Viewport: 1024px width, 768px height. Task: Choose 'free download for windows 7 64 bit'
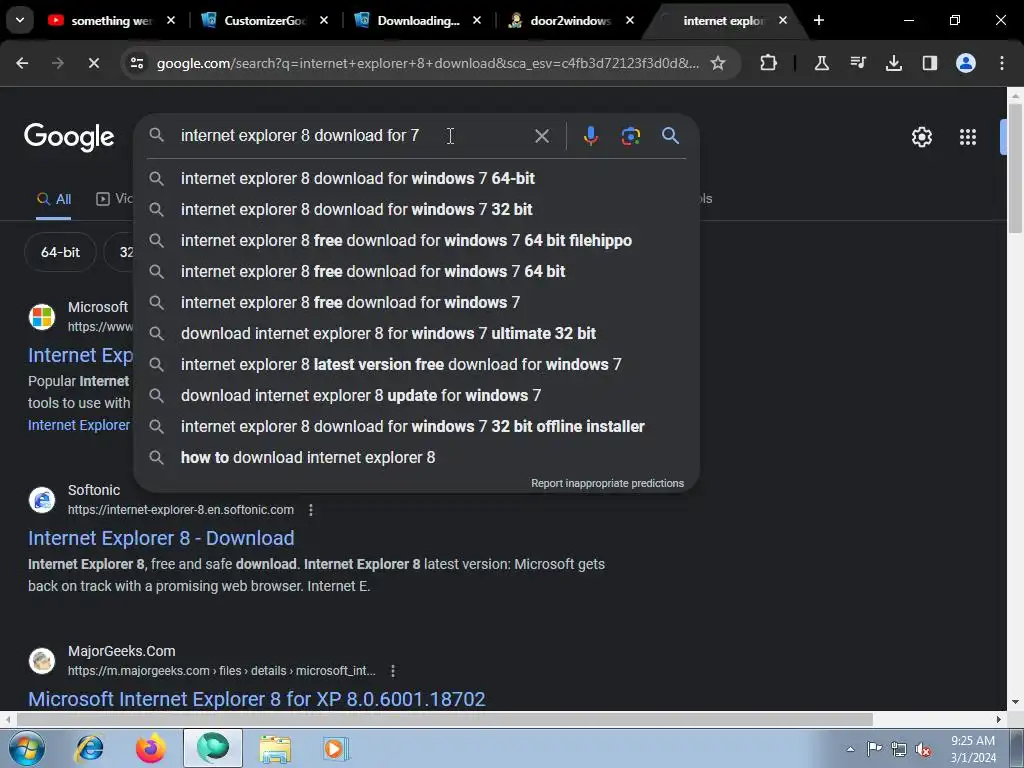[417, 271]
